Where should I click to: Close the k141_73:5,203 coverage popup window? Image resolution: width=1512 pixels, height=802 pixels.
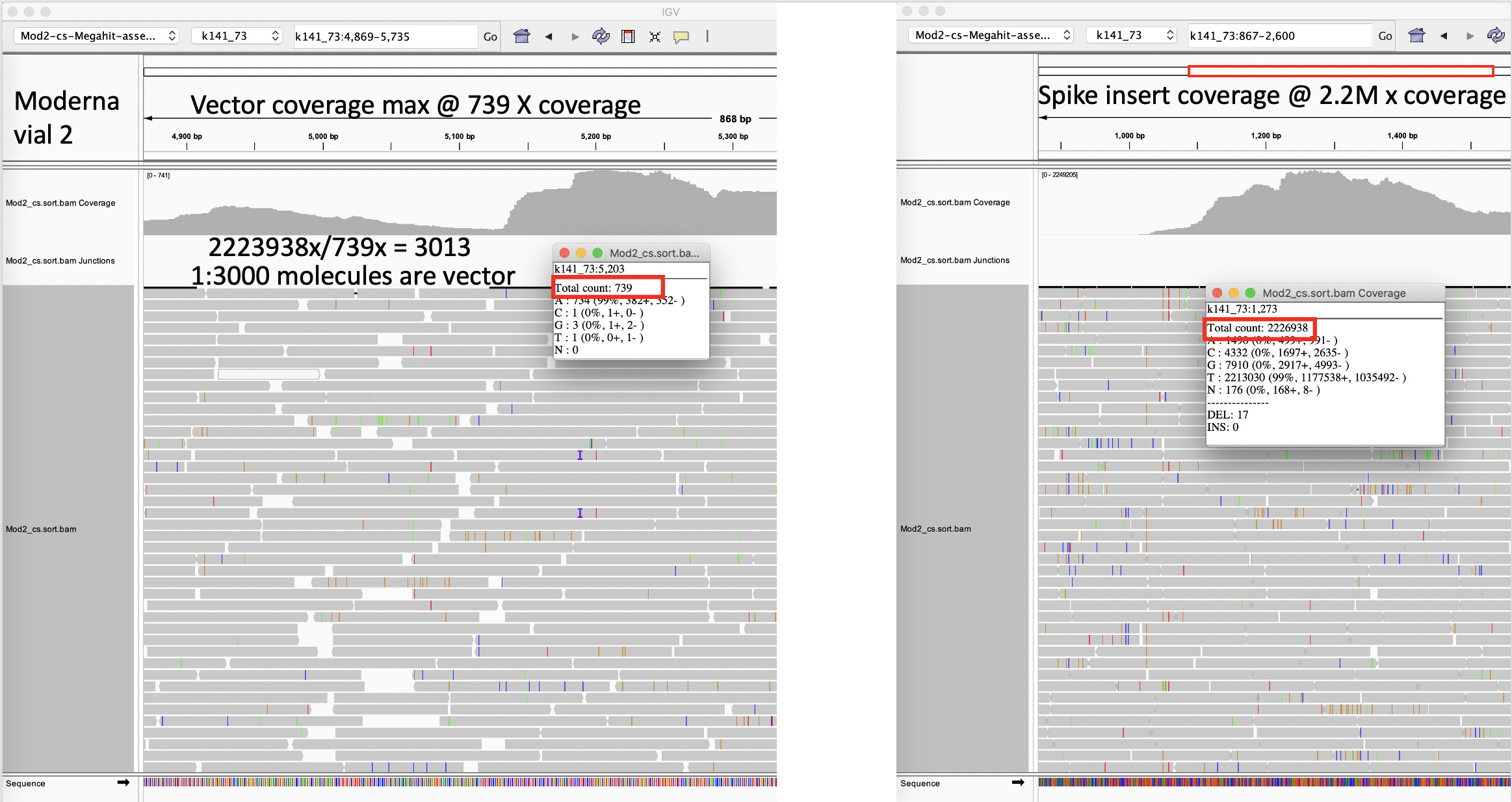click(x=564, y=253)
